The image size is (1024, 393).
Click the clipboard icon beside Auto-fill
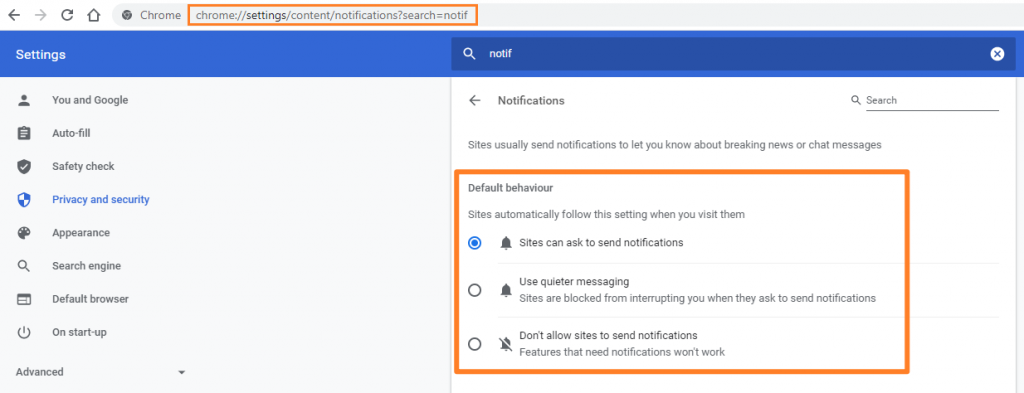(24, 133)
